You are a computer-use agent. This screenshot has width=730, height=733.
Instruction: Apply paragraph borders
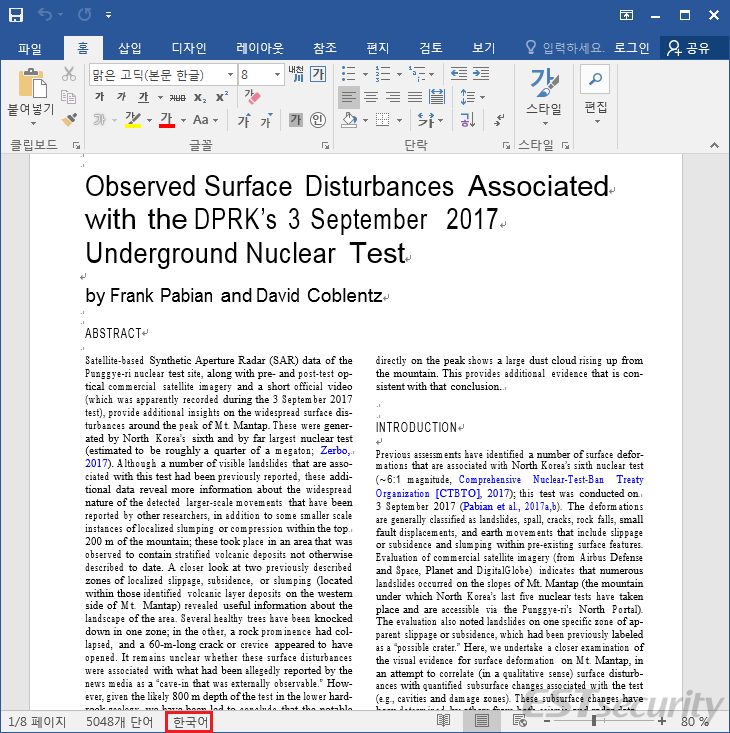[x=383, y=120]
